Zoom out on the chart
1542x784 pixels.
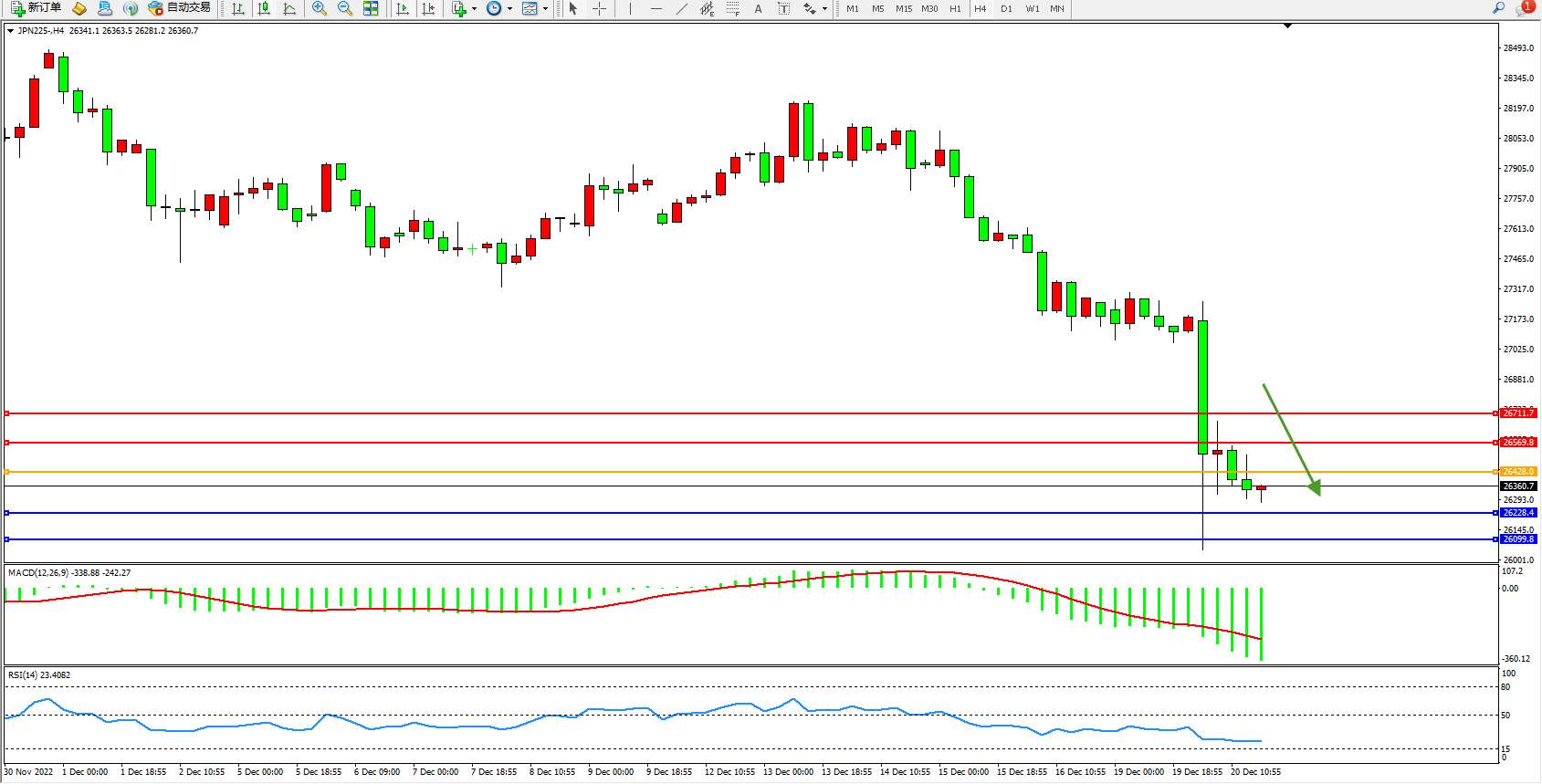pyautogui.click(x=345, y=8)
